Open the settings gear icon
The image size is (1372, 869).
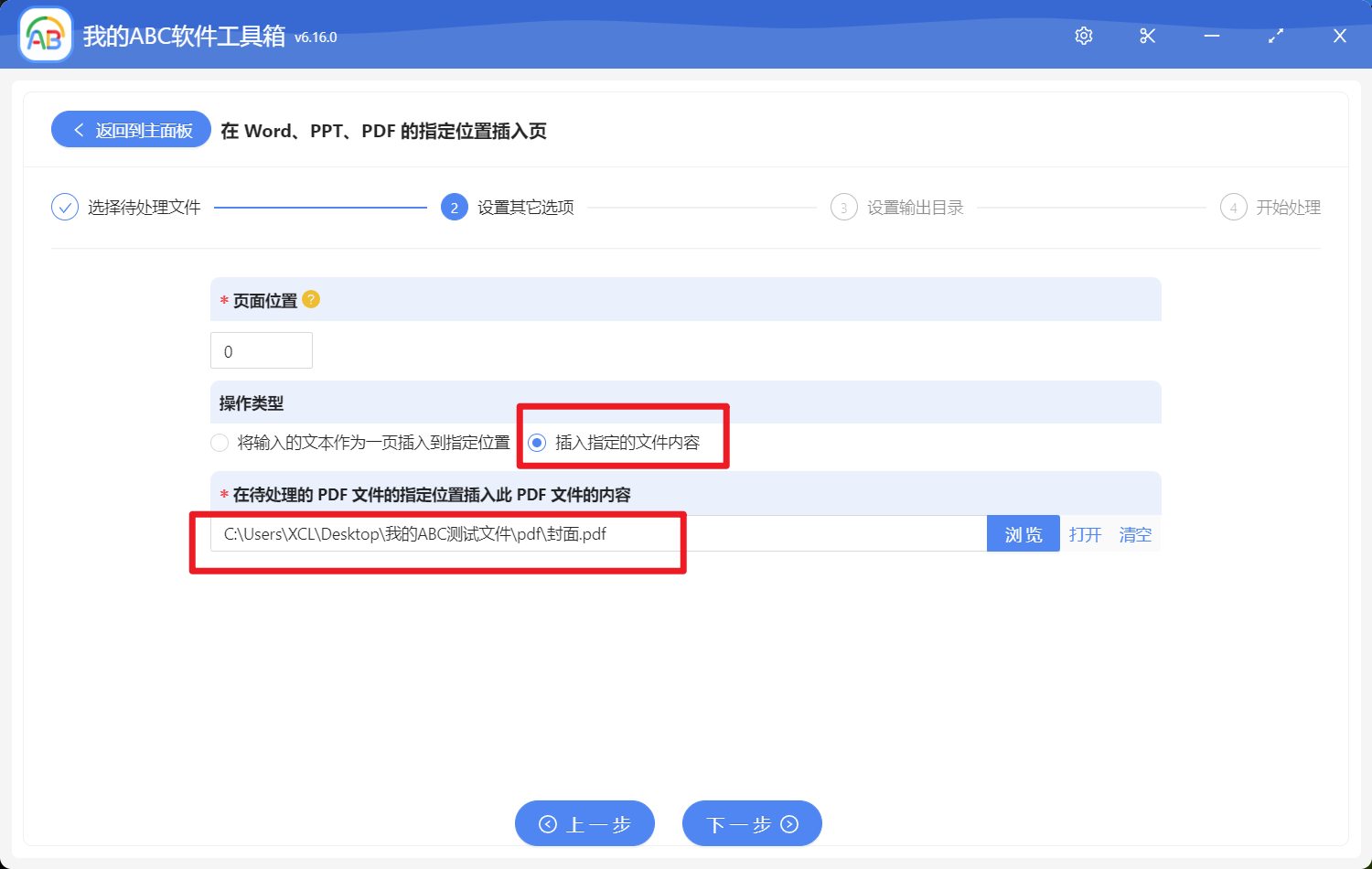coord(1084,36)
